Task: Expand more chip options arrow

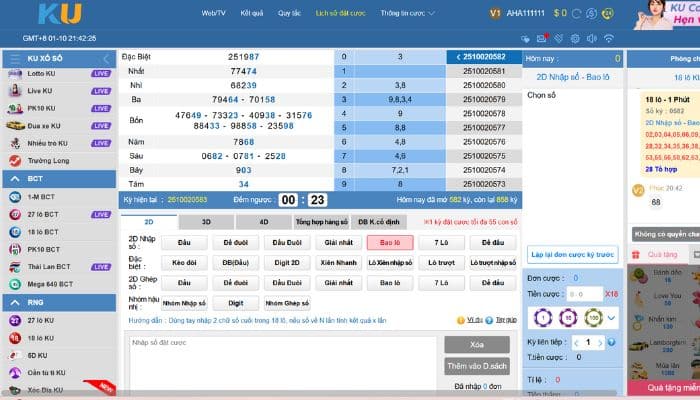Action: click(611, 317)
